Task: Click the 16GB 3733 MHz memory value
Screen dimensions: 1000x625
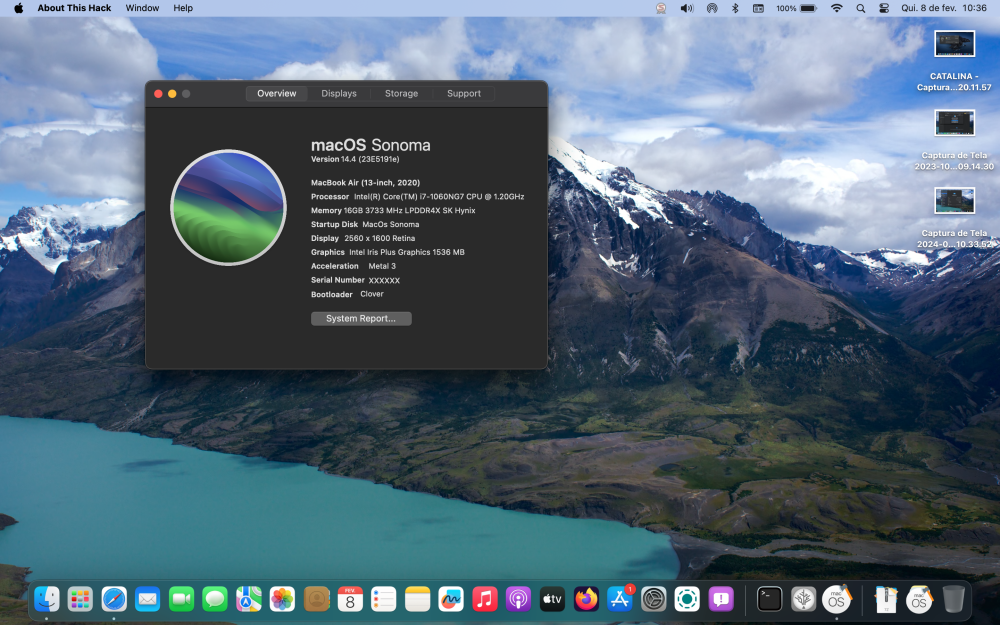Action: (409, 210)
